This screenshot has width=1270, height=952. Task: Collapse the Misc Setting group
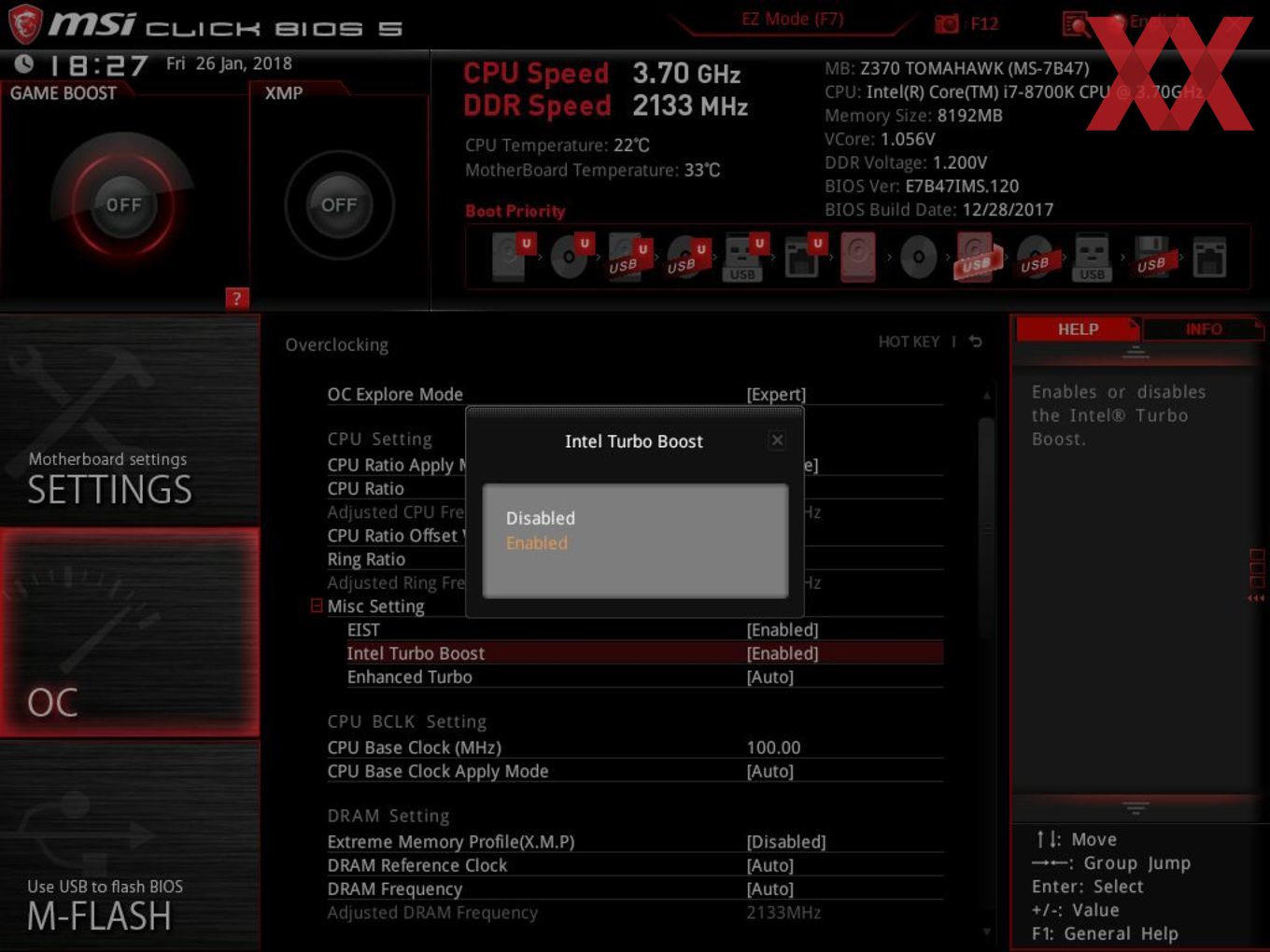point(317,606)
